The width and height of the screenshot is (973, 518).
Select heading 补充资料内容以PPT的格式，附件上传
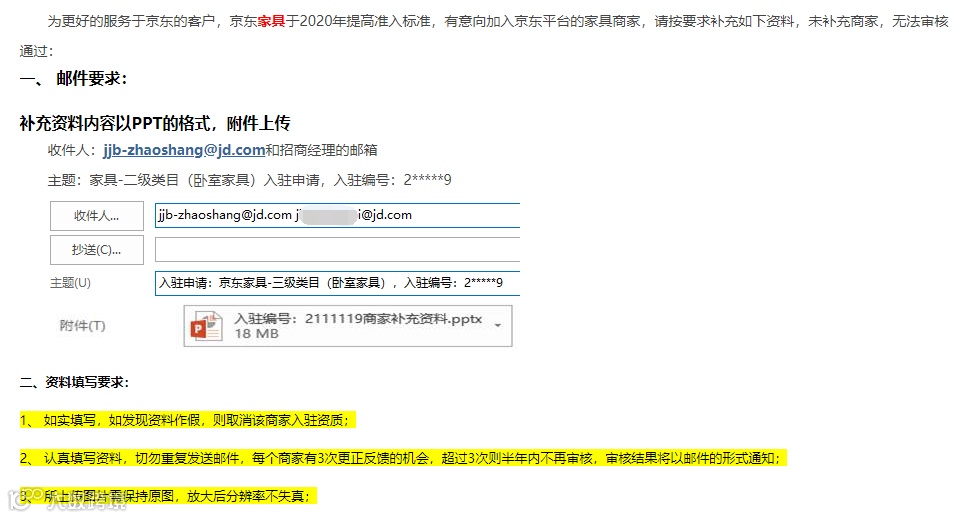pos(155,123)
